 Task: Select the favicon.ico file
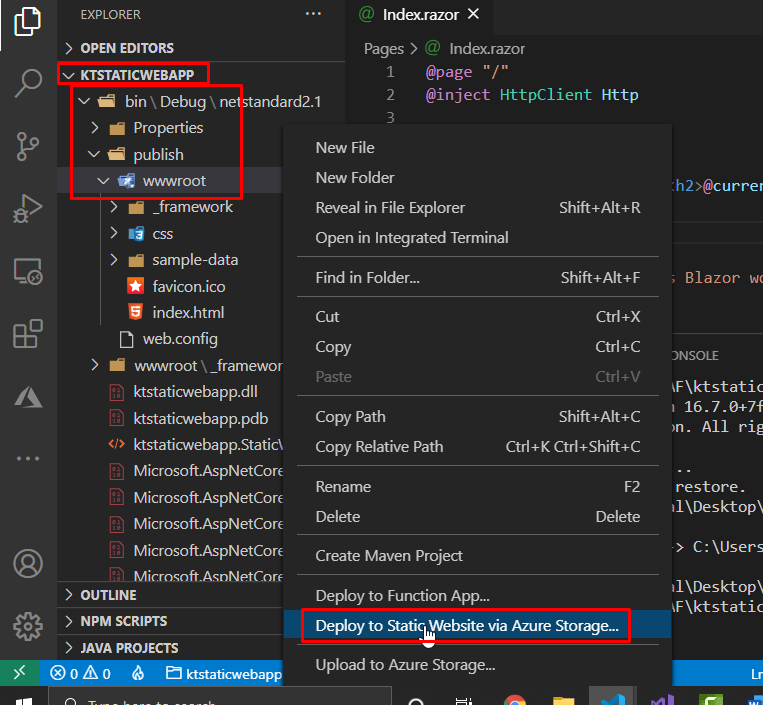tap(188, 287)
